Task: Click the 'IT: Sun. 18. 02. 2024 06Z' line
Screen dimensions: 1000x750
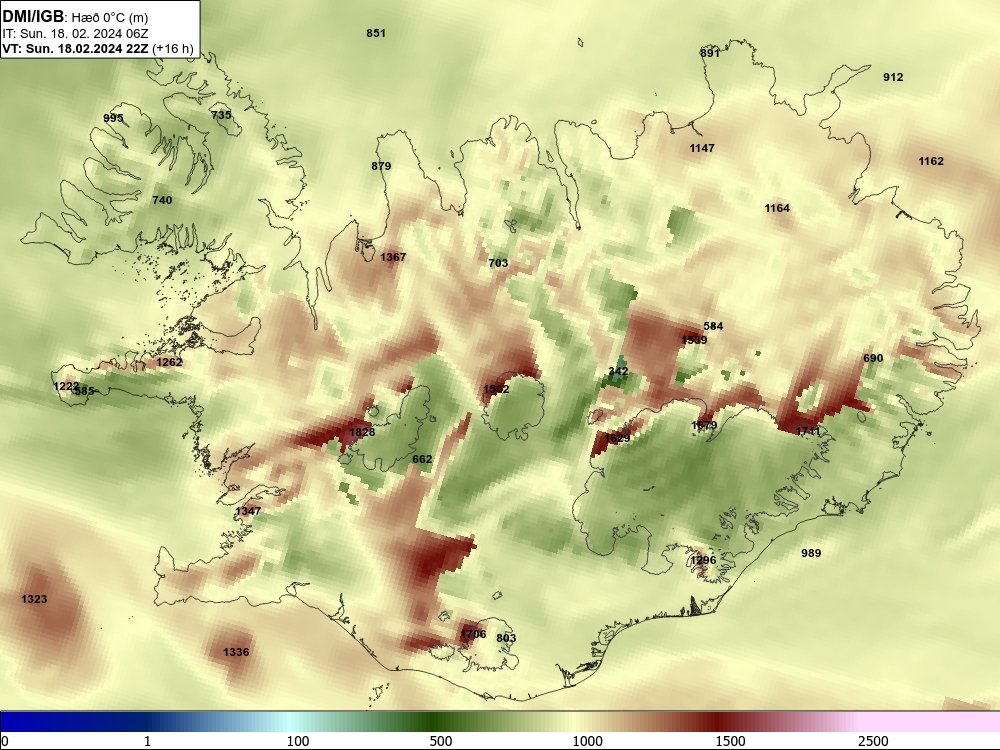Action: (x=75, y=34)
